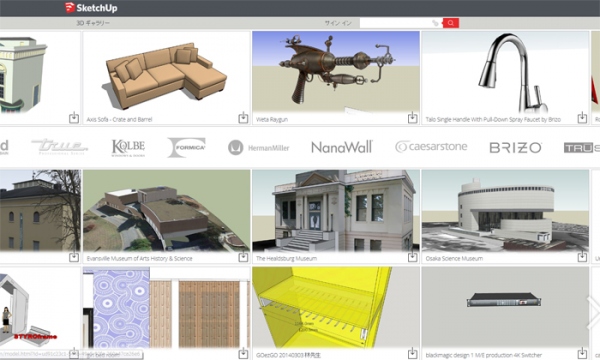This screenshot has width=600, height=360.
Task: Click 'The Healdsburg Museum' title text
Action: [286, 259]
